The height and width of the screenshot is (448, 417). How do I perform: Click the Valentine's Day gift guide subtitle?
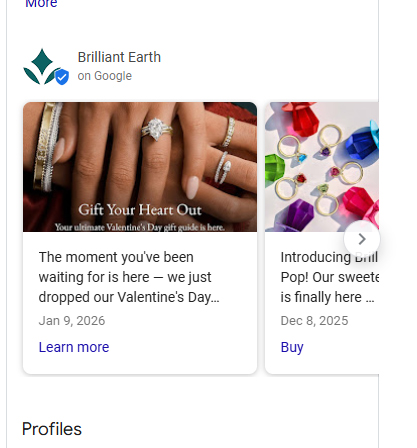[x=140, y=227]
